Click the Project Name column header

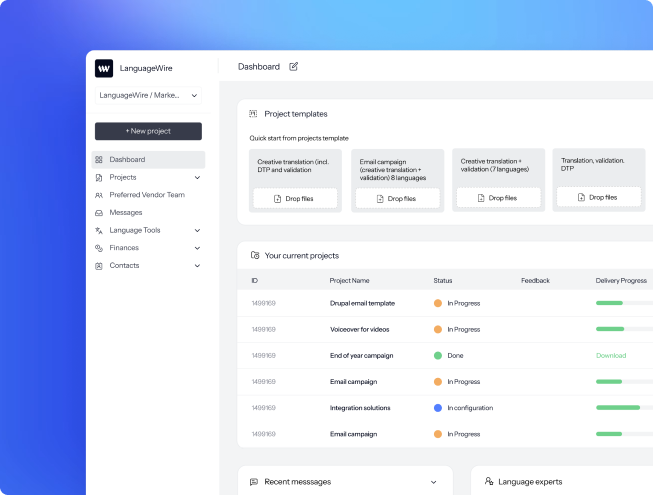(349, 281)
